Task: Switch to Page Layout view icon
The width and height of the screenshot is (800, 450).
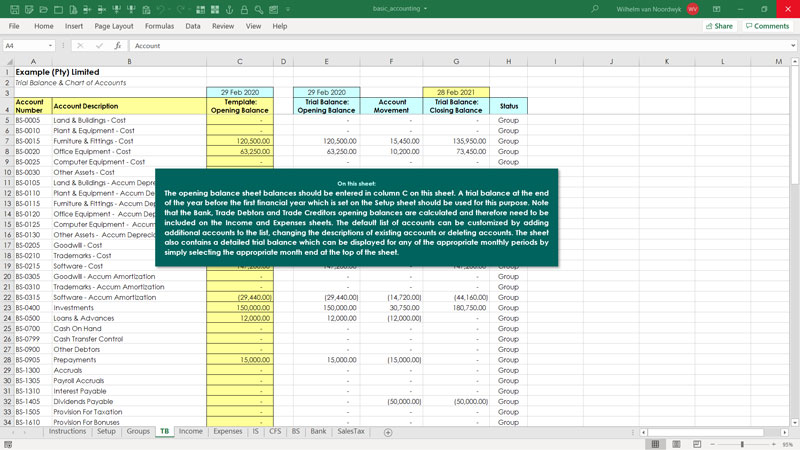Action: click(x=676, y=444)
